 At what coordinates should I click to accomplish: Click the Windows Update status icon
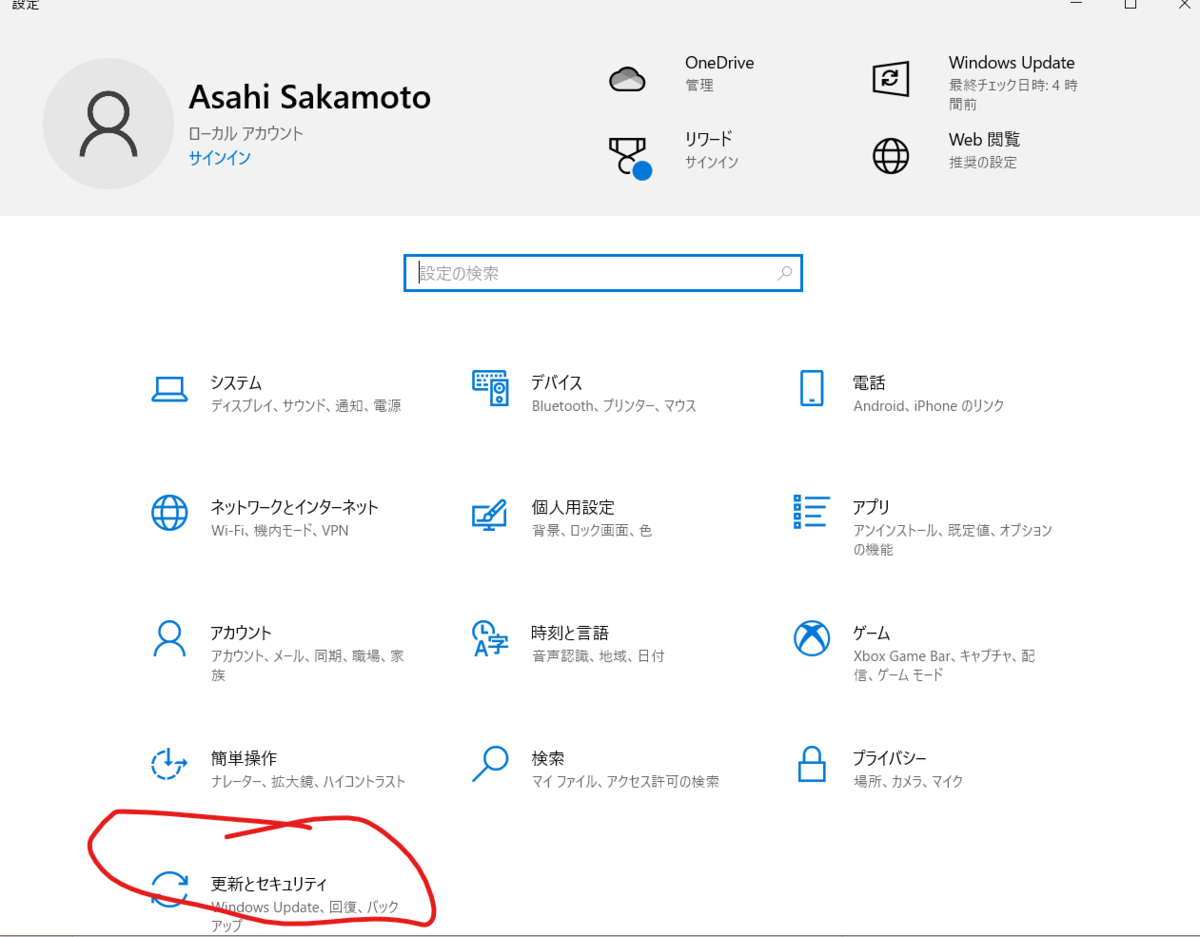click(x=890, y=78)
